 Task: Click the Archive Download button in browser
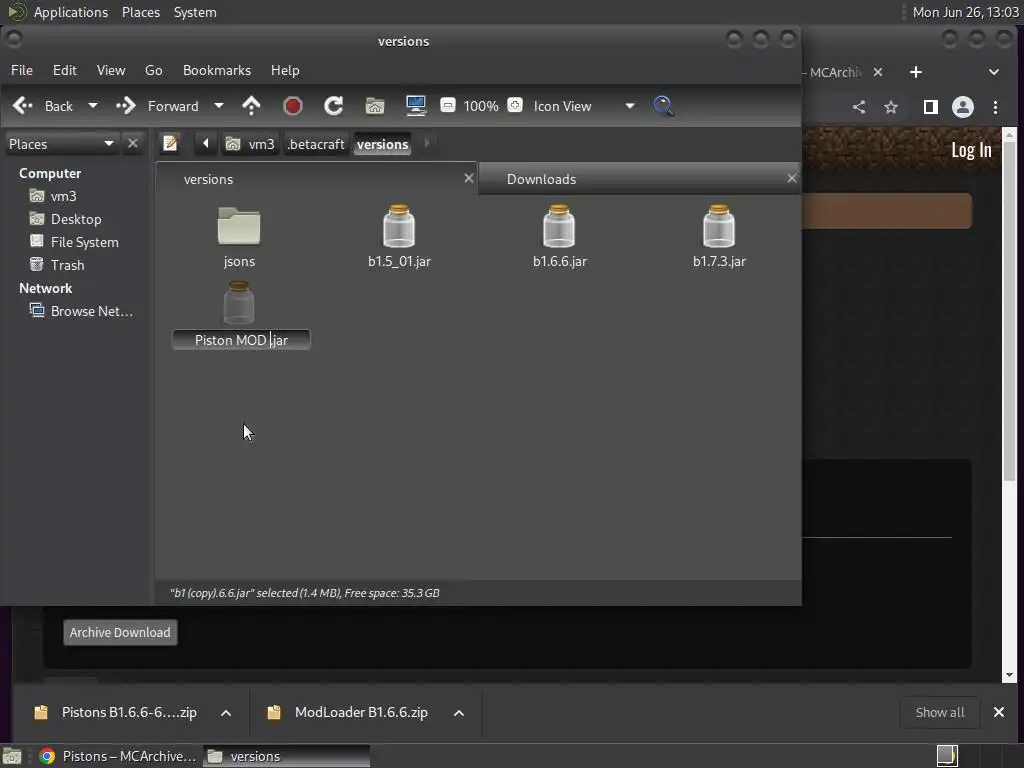120,632
